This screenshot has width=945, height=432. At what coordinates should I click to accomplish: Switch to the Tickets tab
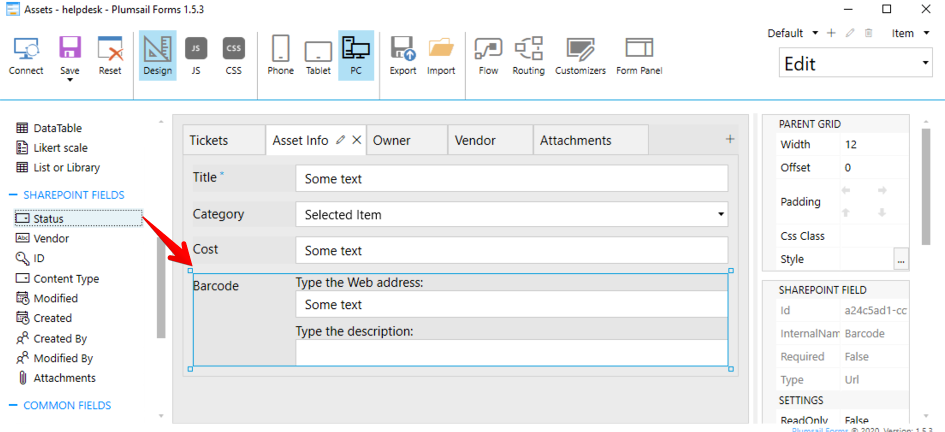[224, 140]
